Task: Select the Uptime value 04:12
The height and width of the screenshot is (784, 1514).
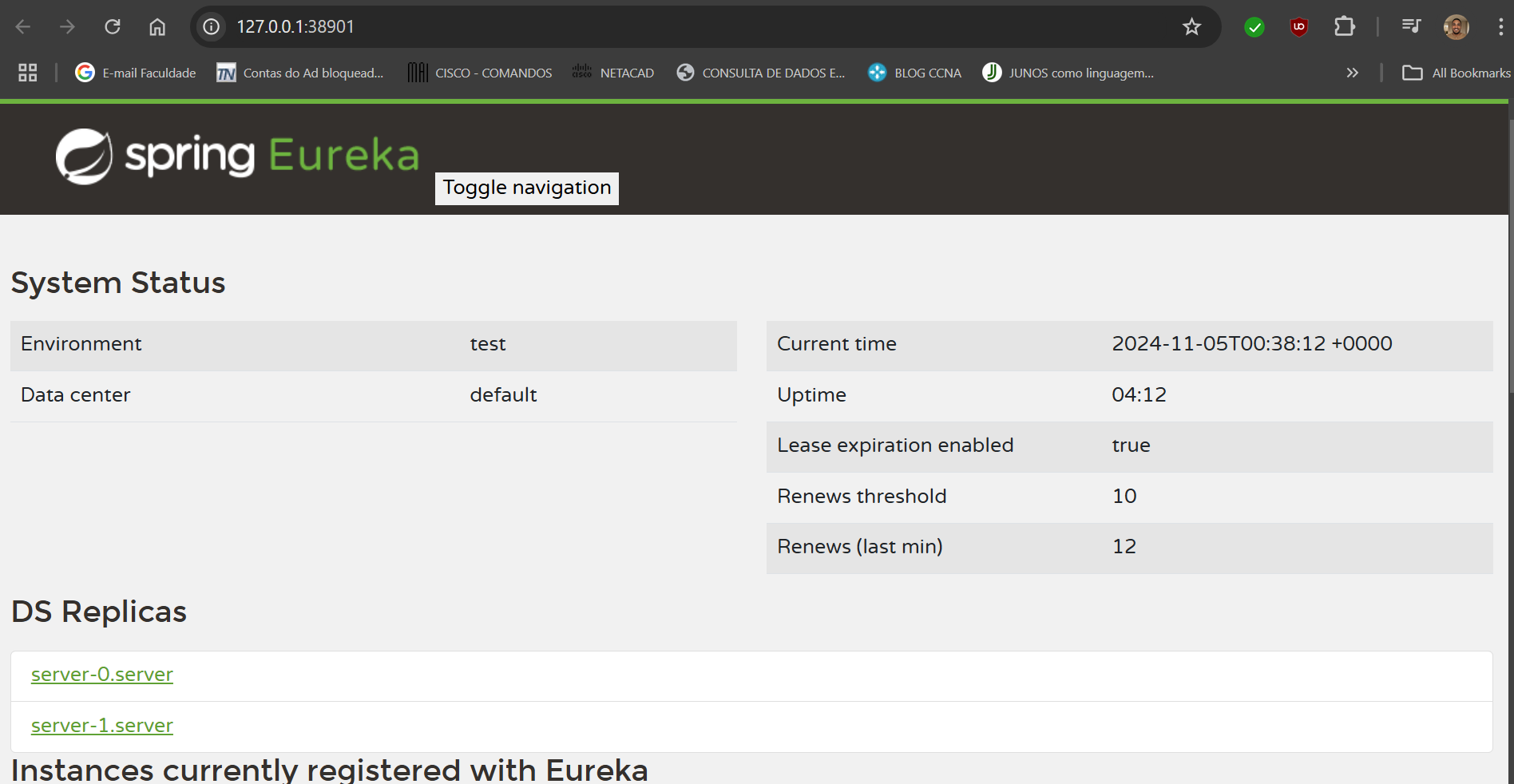Action: tap(1139, 395)
